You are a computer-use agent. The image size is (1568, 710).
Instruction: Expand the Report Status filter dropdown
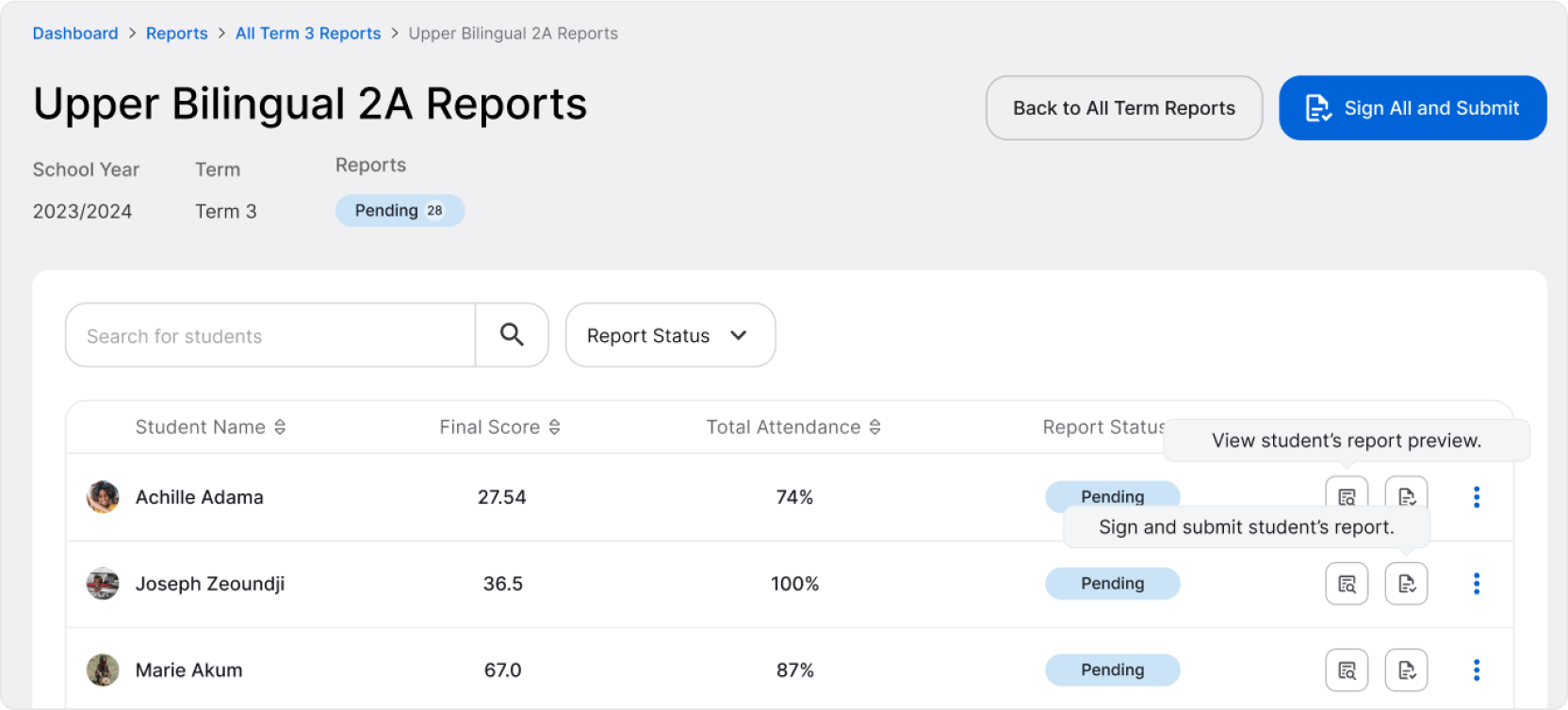point(670,335)
